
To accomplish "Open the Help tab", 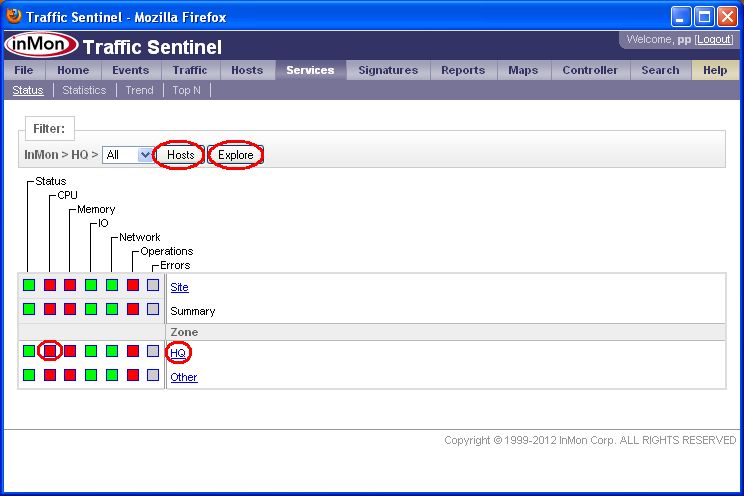I will [715, 70].
